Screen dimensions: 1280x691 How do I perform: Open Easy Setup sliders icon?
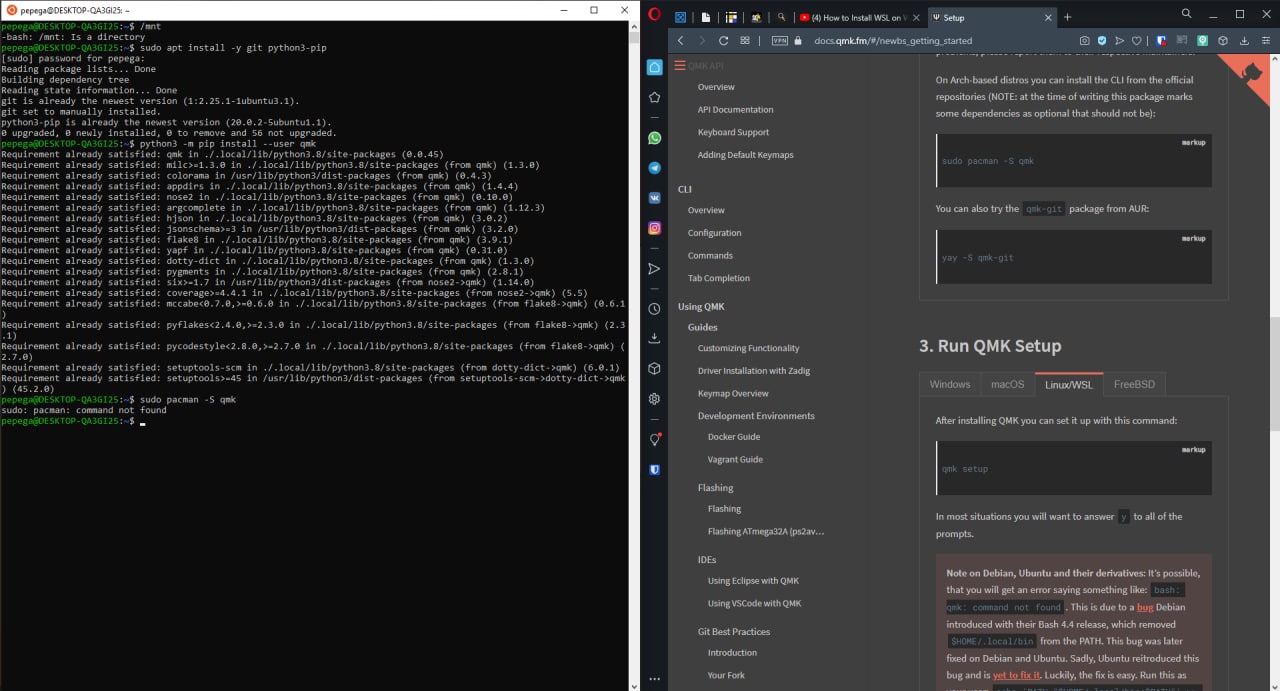tap(1265, 41)
